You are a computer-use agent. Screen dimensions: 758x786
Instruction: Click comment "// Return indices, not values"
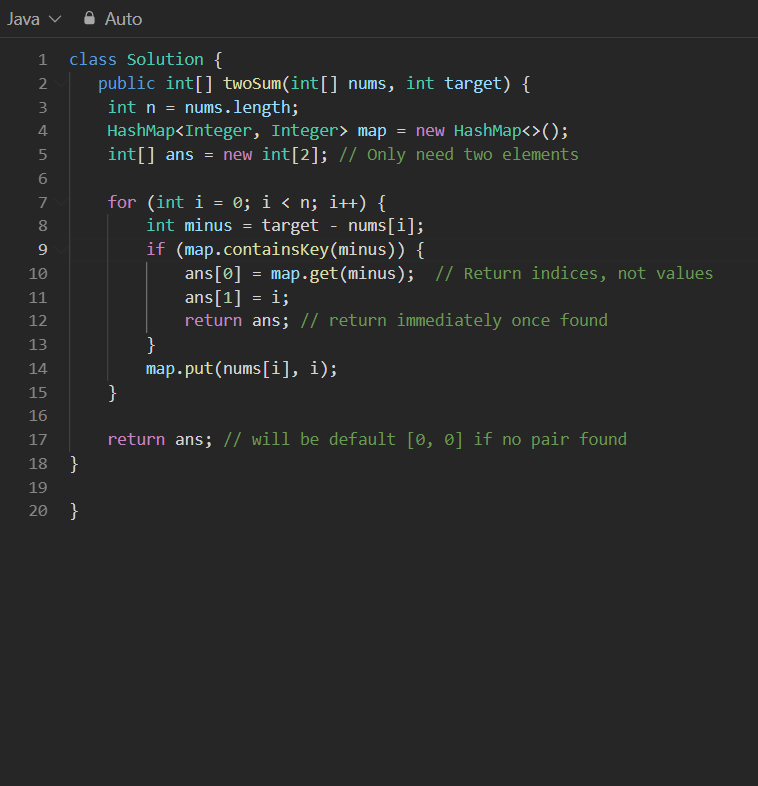[x=574, y=273]
